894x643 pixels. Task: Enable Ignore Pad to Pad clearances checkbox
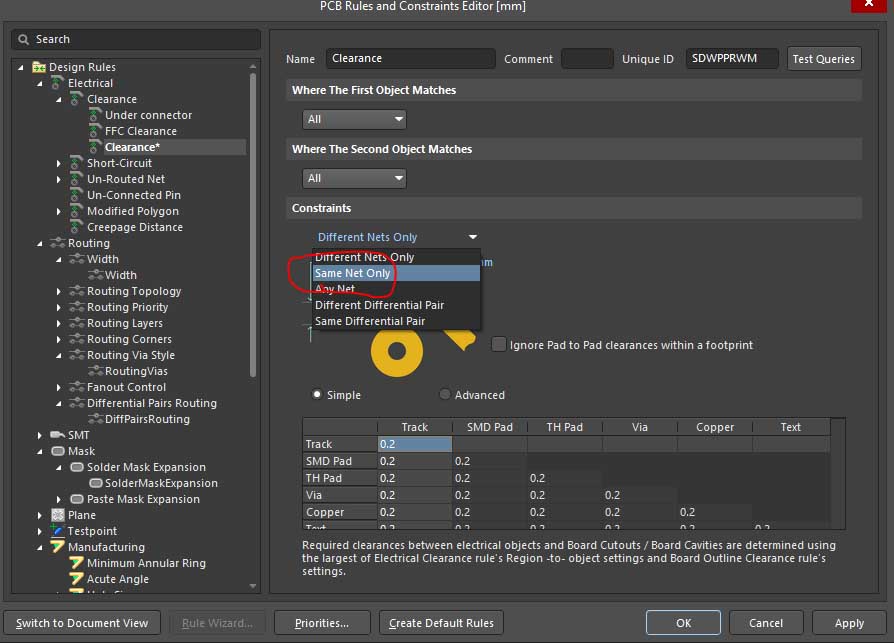499,345
